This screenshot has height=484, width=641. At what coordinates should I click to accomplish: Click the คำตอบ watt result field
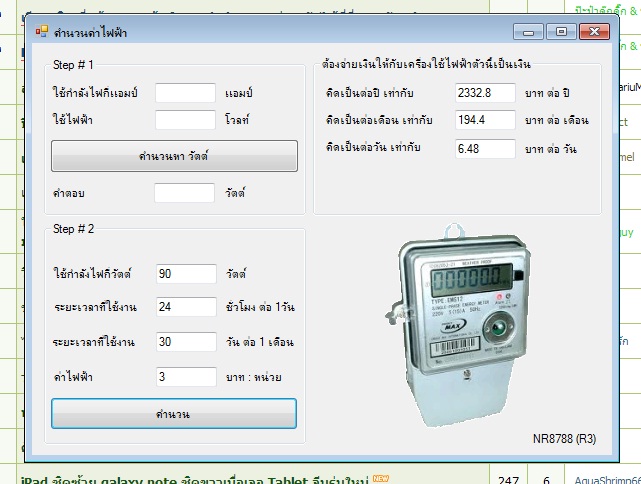[x=184, y=193]
